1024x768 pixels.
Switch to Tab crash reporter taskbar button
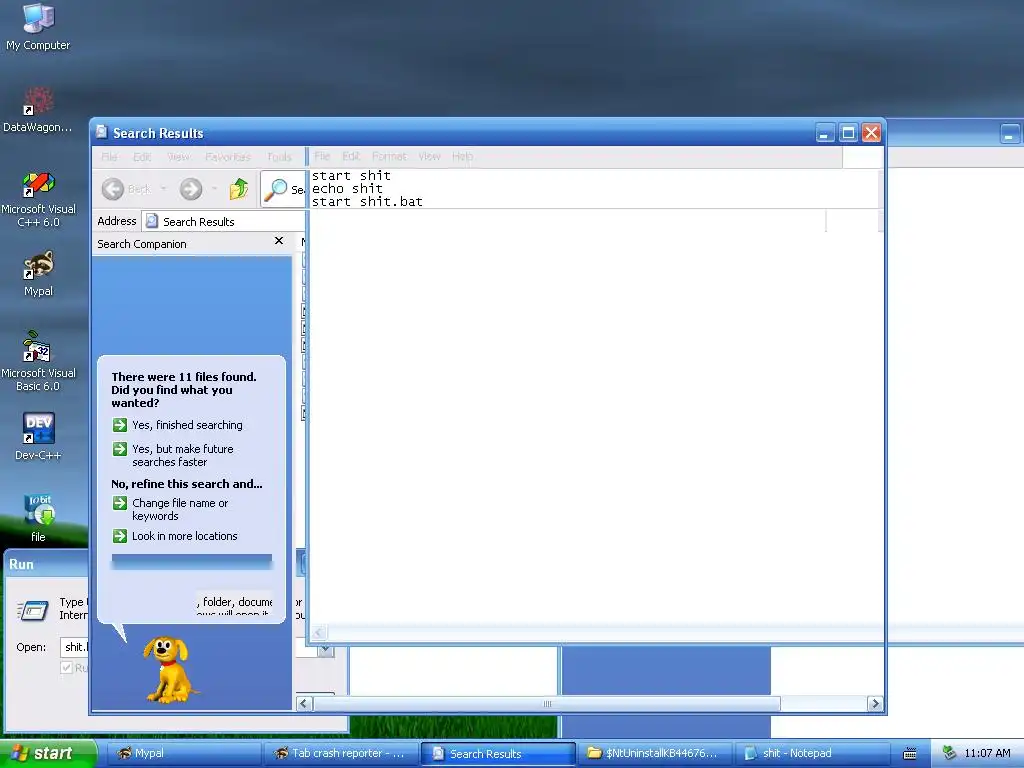click(x=341, y=754)
